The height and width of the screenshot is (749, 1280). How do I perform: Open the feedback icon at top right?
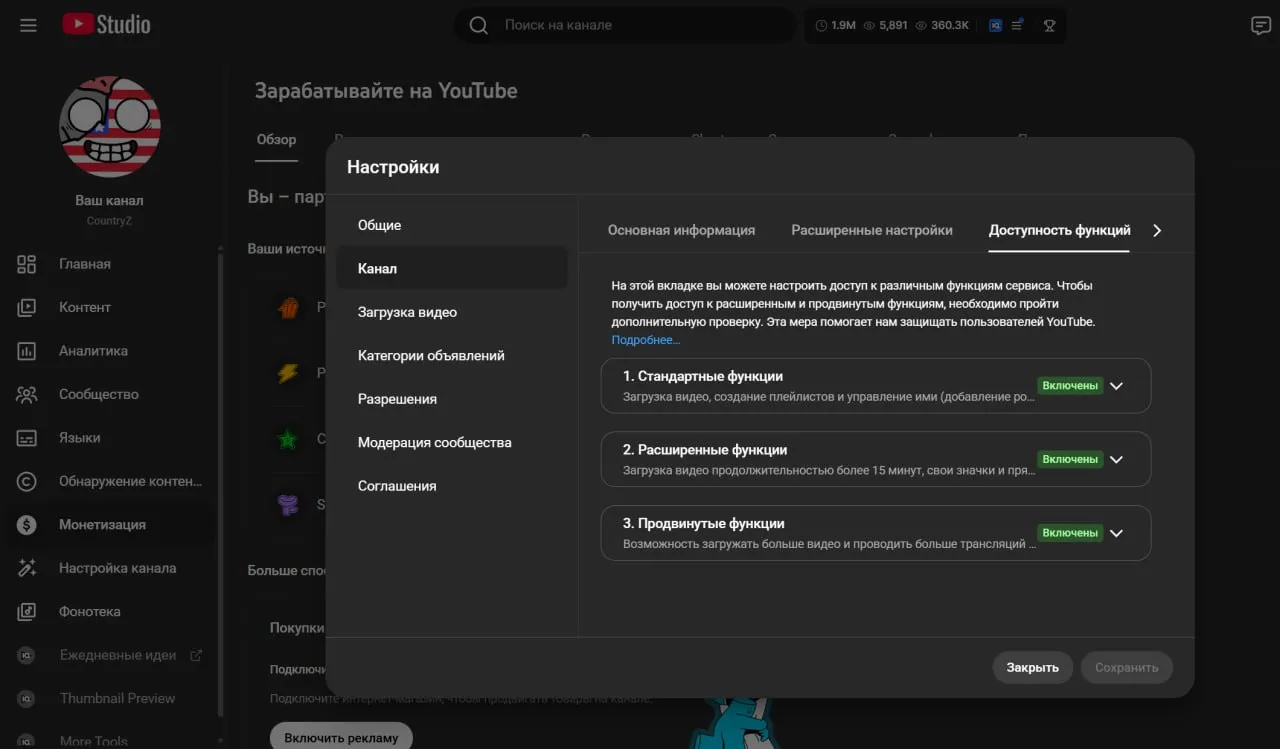[1261, 26]
